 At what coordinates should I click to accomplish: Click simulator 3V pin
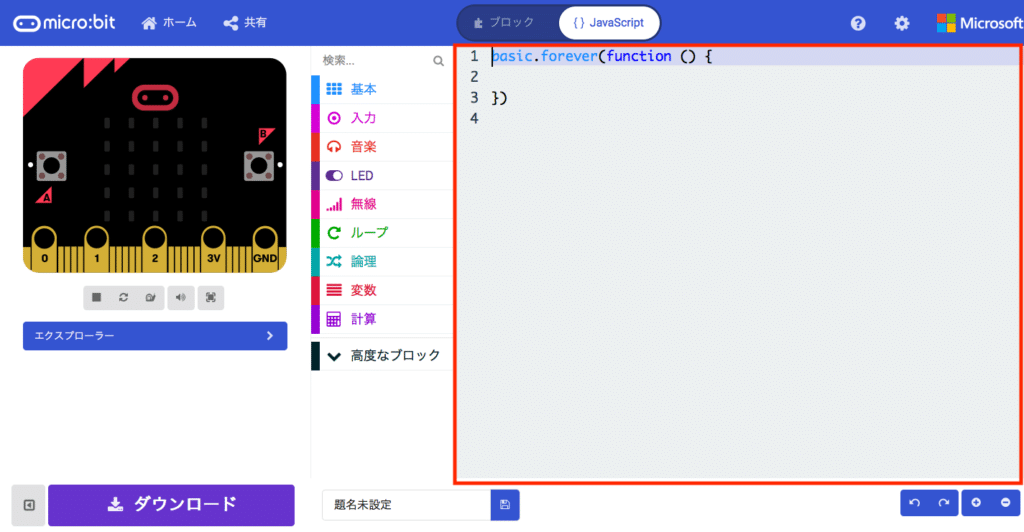[x=214, y=248]
